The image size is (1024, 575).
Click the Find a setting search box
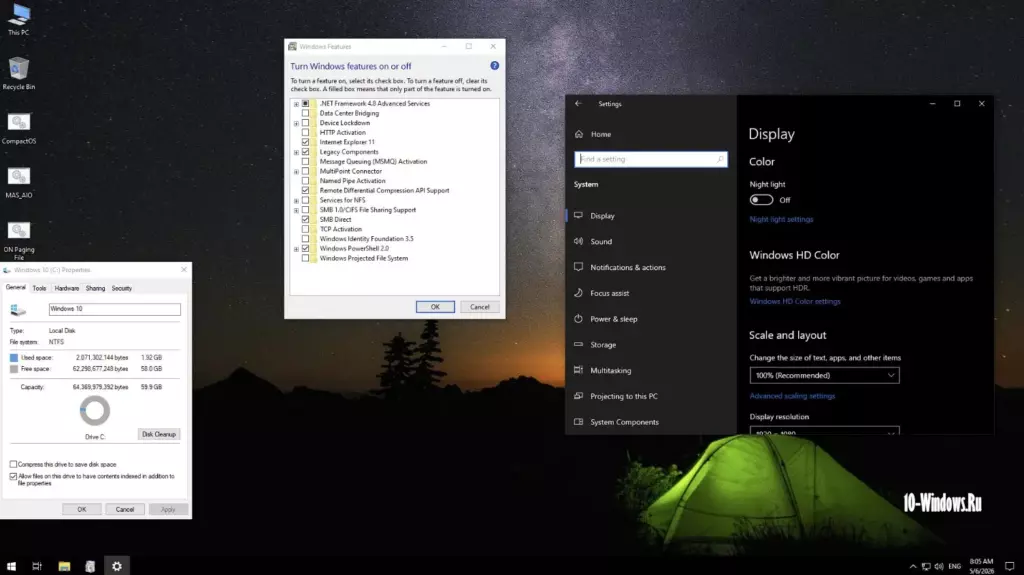point(650,159)
